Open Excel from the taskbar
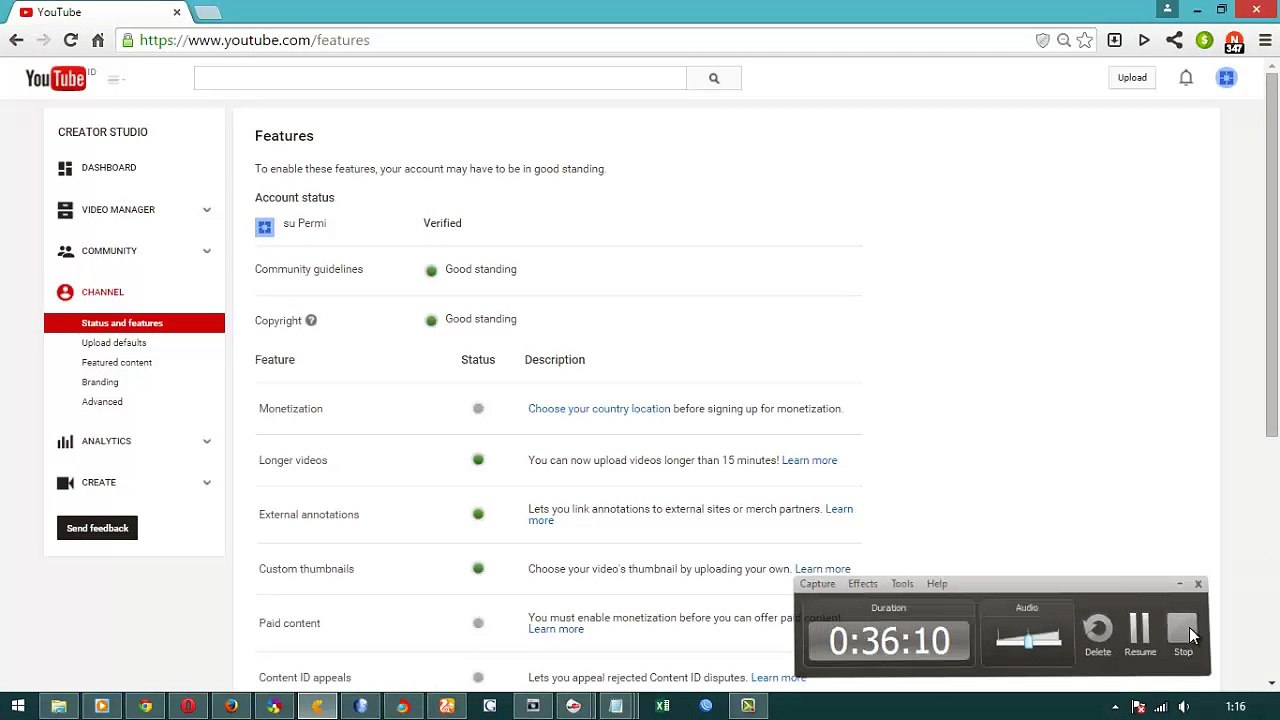 pyautogui.click(x=662, y=706)
